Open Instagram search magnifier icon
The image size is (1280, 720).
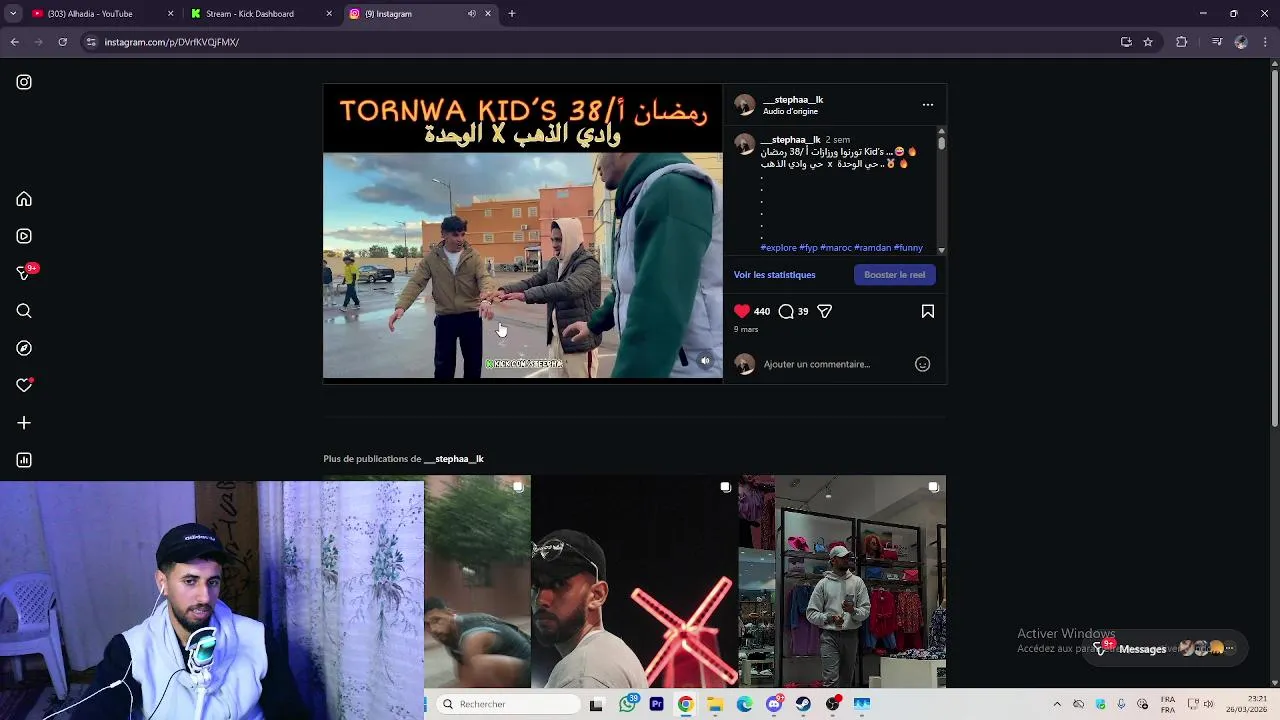click(24, 311)
